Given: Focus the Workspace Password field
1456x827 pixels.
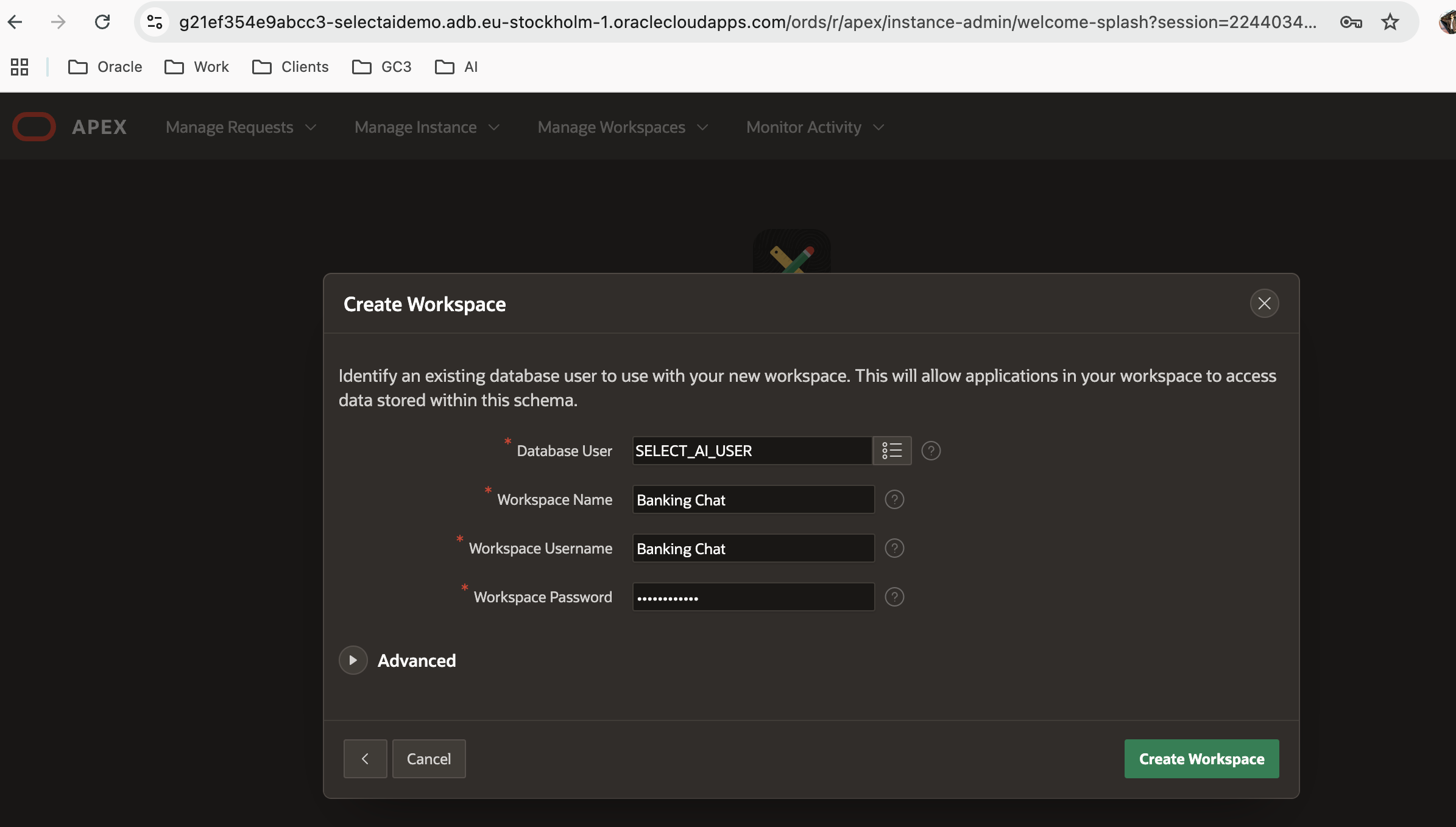Looking at the screenshot, I should pyautogui.click(x=753, y=597).
